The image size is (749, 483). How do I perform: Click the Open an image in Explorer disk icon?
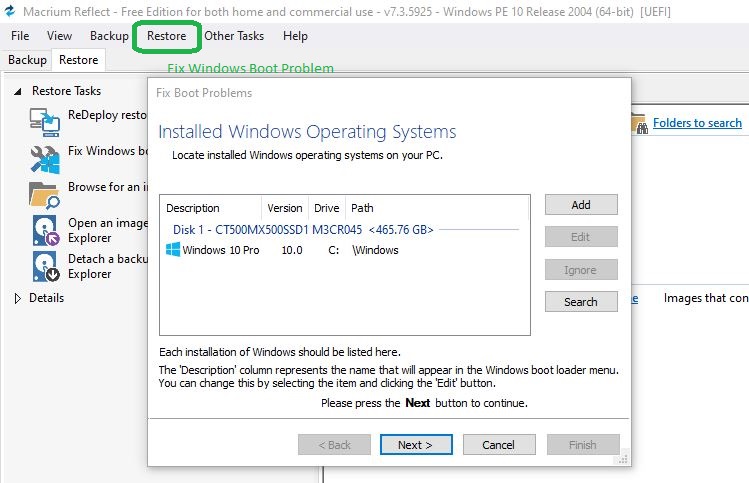(46, 231)
